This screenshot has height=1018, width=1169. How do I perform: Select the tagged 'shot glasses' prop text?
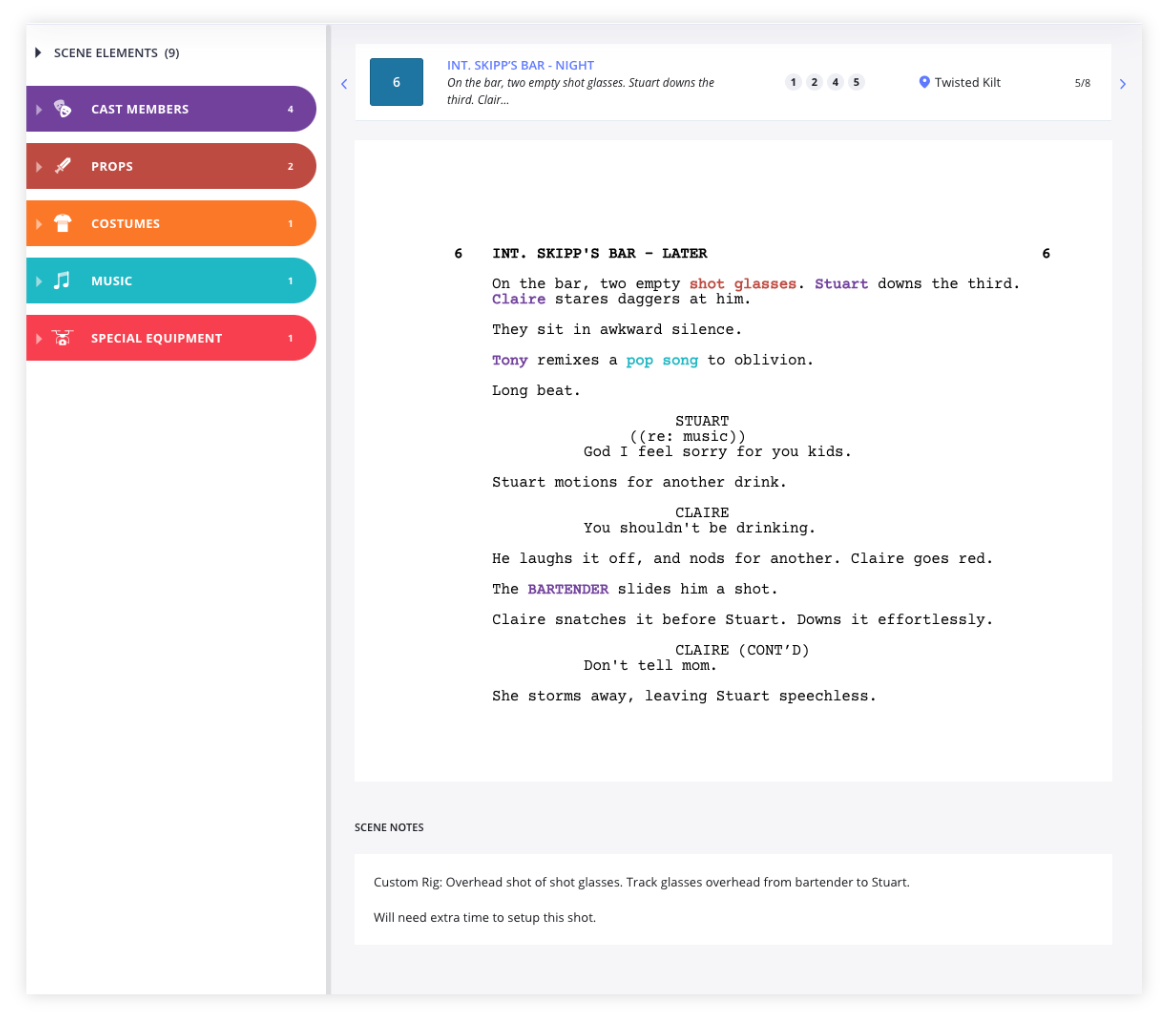coord(742,284)
